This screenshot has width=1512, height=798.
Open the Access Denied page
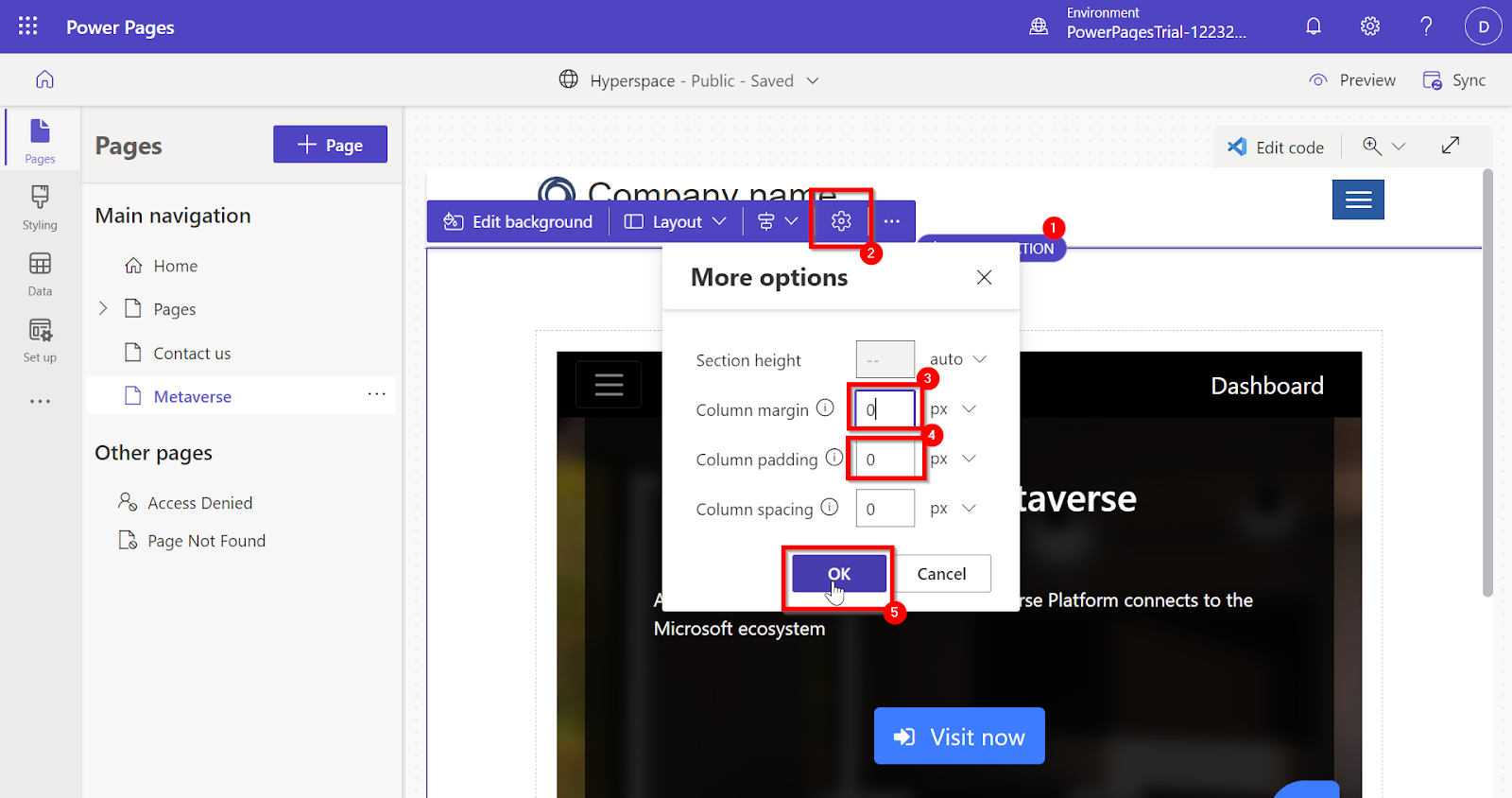point(199,503)
